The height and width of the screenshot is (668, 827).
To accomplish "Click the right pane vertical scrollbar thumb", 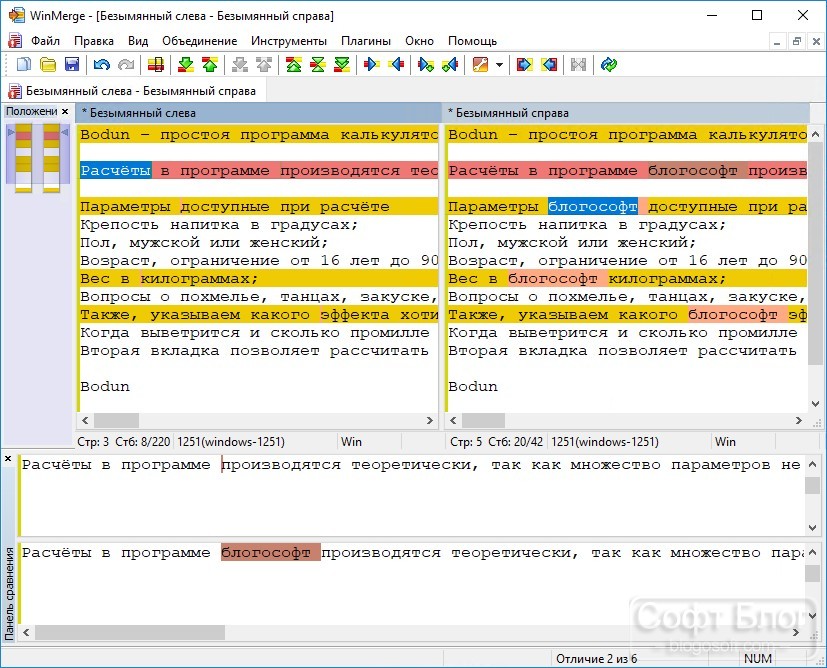I will 815,254.
